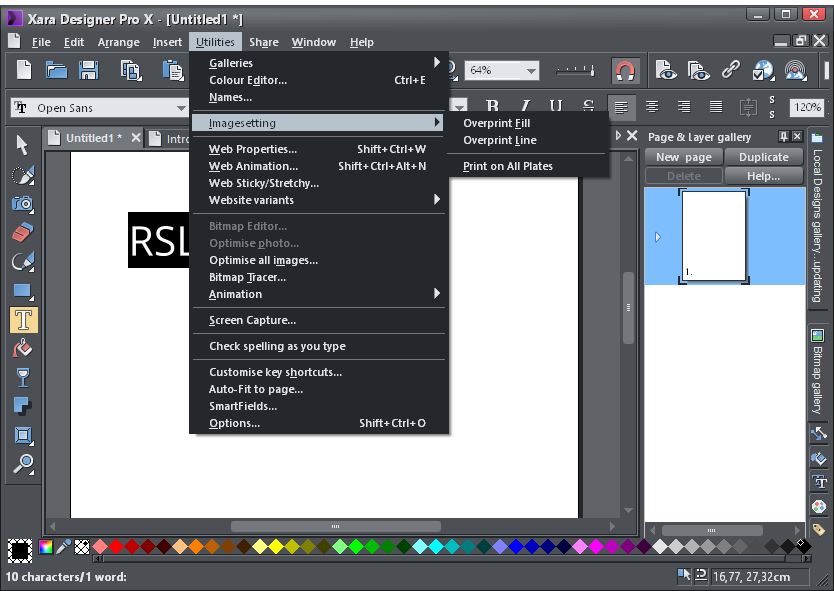Image resolution: width=834 pixels, height=591 pixels.
Task: Select the Shape editor tool
Action: click(x=22, y=261)
